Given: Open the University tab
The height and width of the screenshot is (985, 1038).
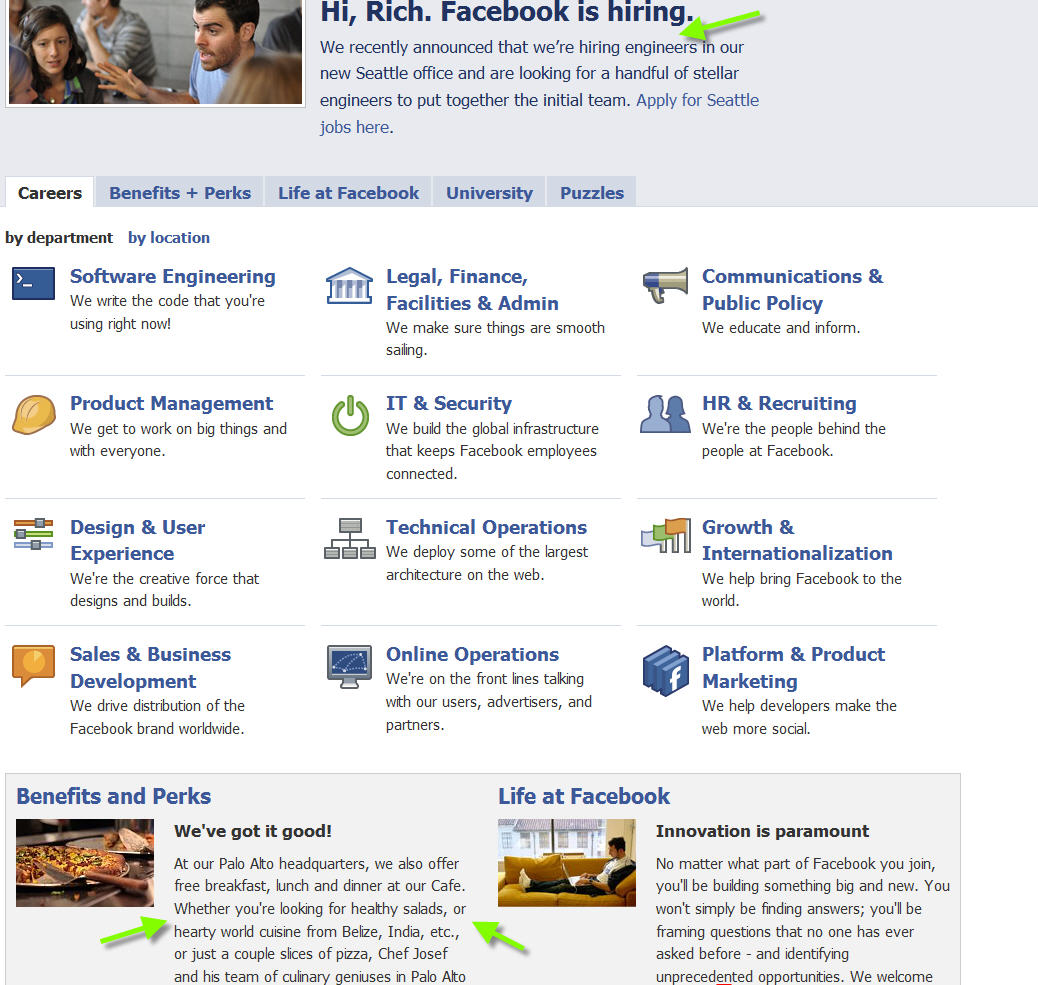Looking at the screenshot, I should 489,193.
